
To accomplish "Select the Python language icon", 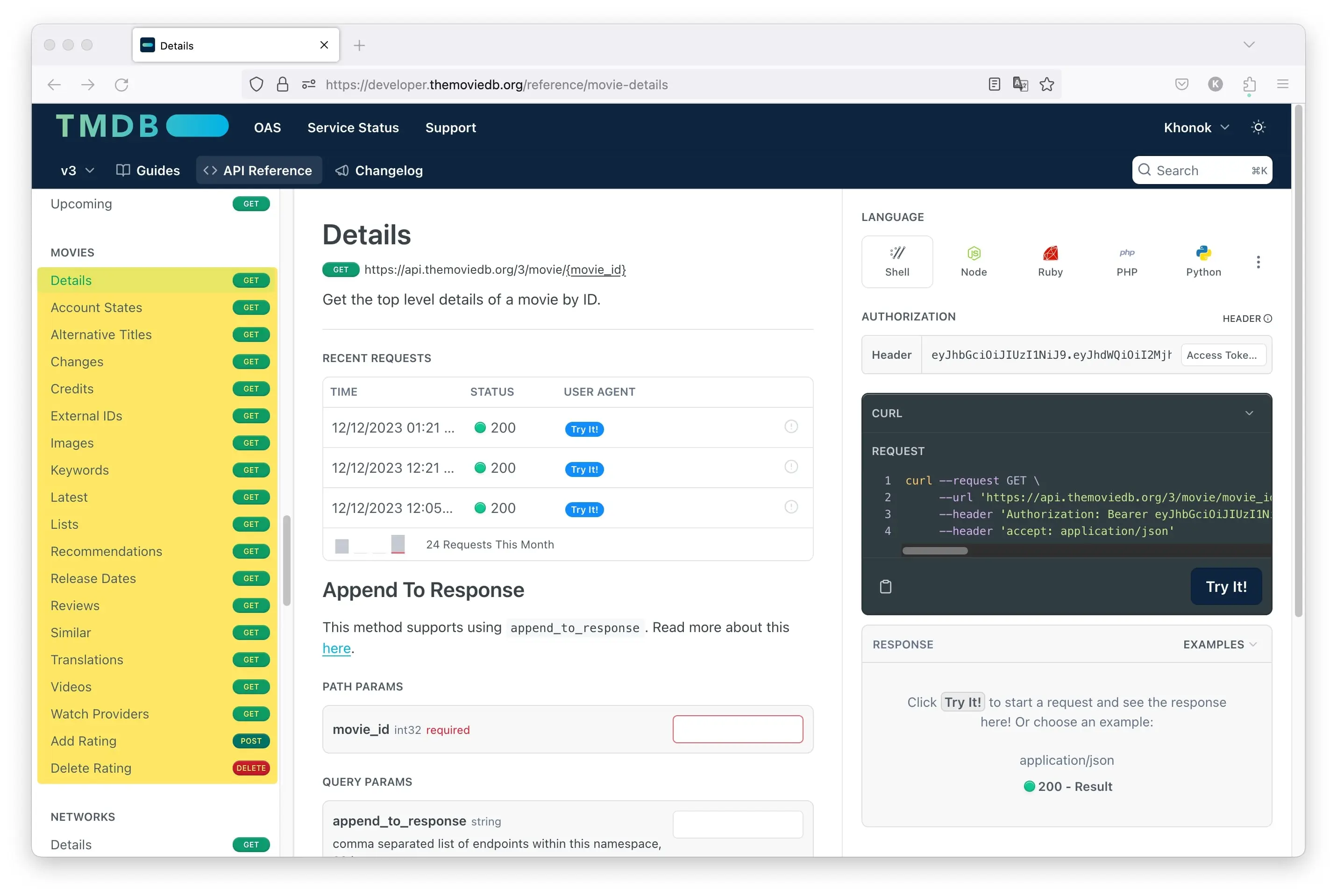I will click(1203, 253).
